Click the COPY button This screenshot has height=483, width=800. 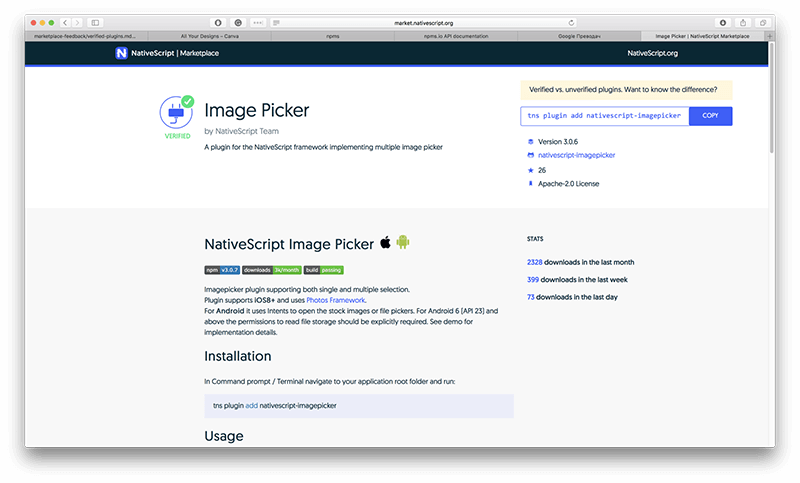click(x=710, y=116)
